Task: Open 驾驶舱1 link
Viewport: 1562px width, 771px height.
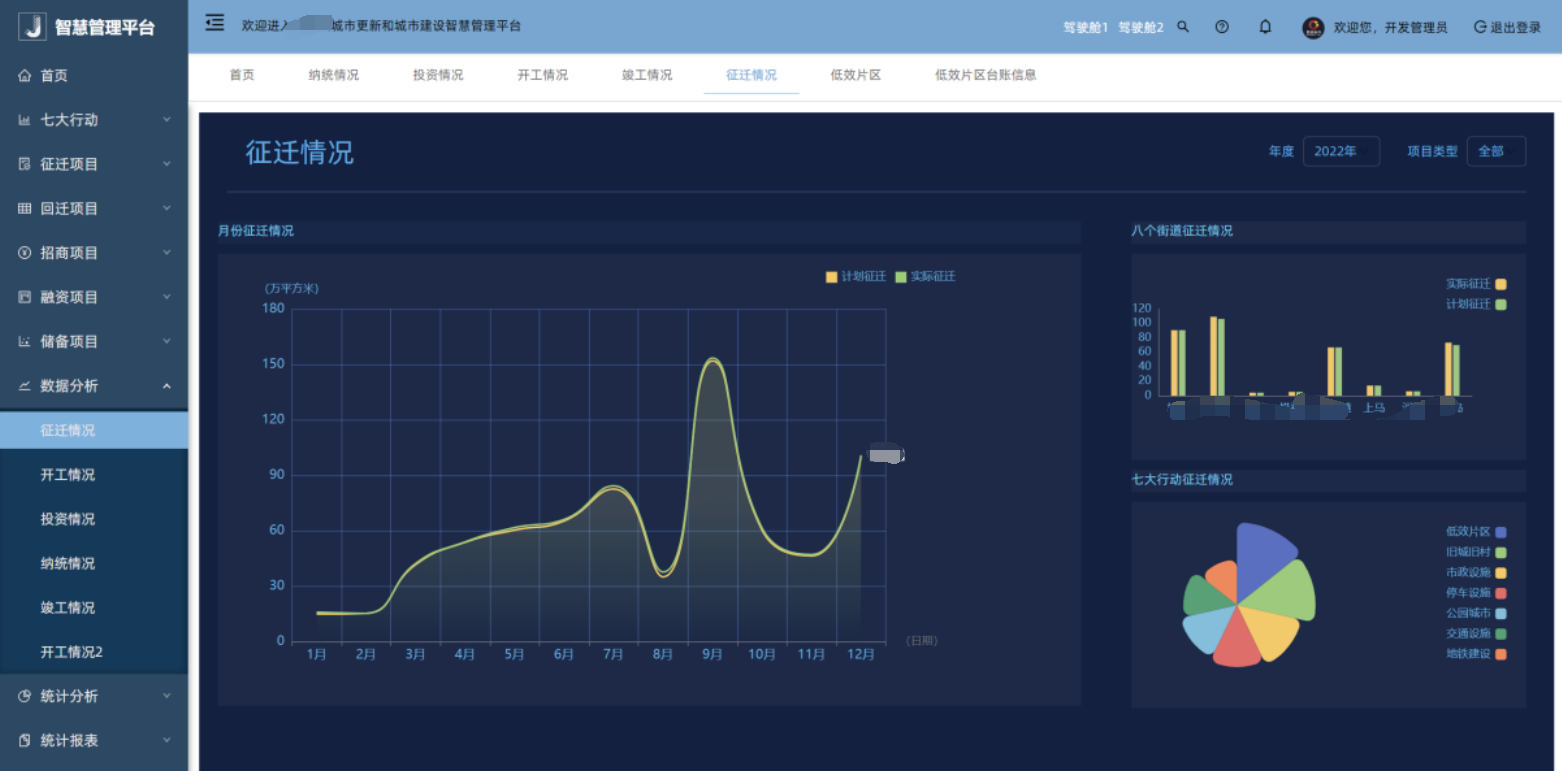Action: pyautogui.click(x=1086, y=28)
